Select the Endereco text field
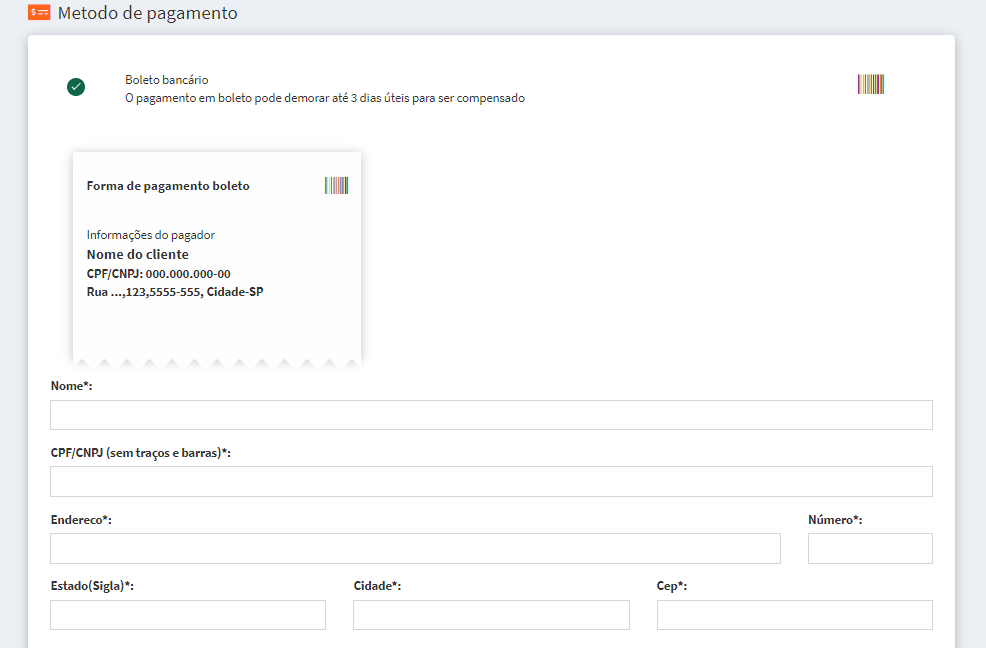The height and width of the screenshot is (648, 986). [415, 548]
